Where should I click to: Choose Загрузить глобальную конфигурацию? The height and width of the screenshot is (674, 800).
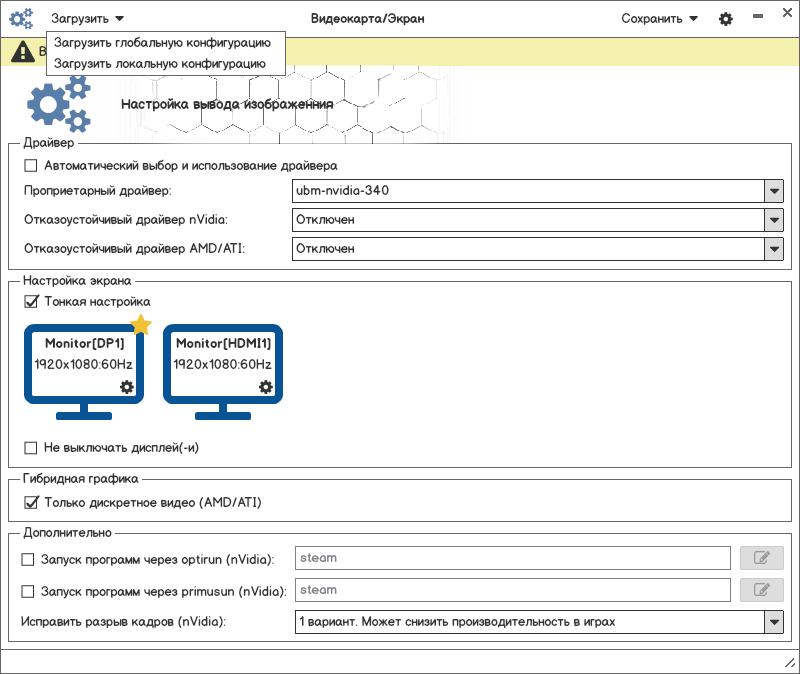click(162, 43)
